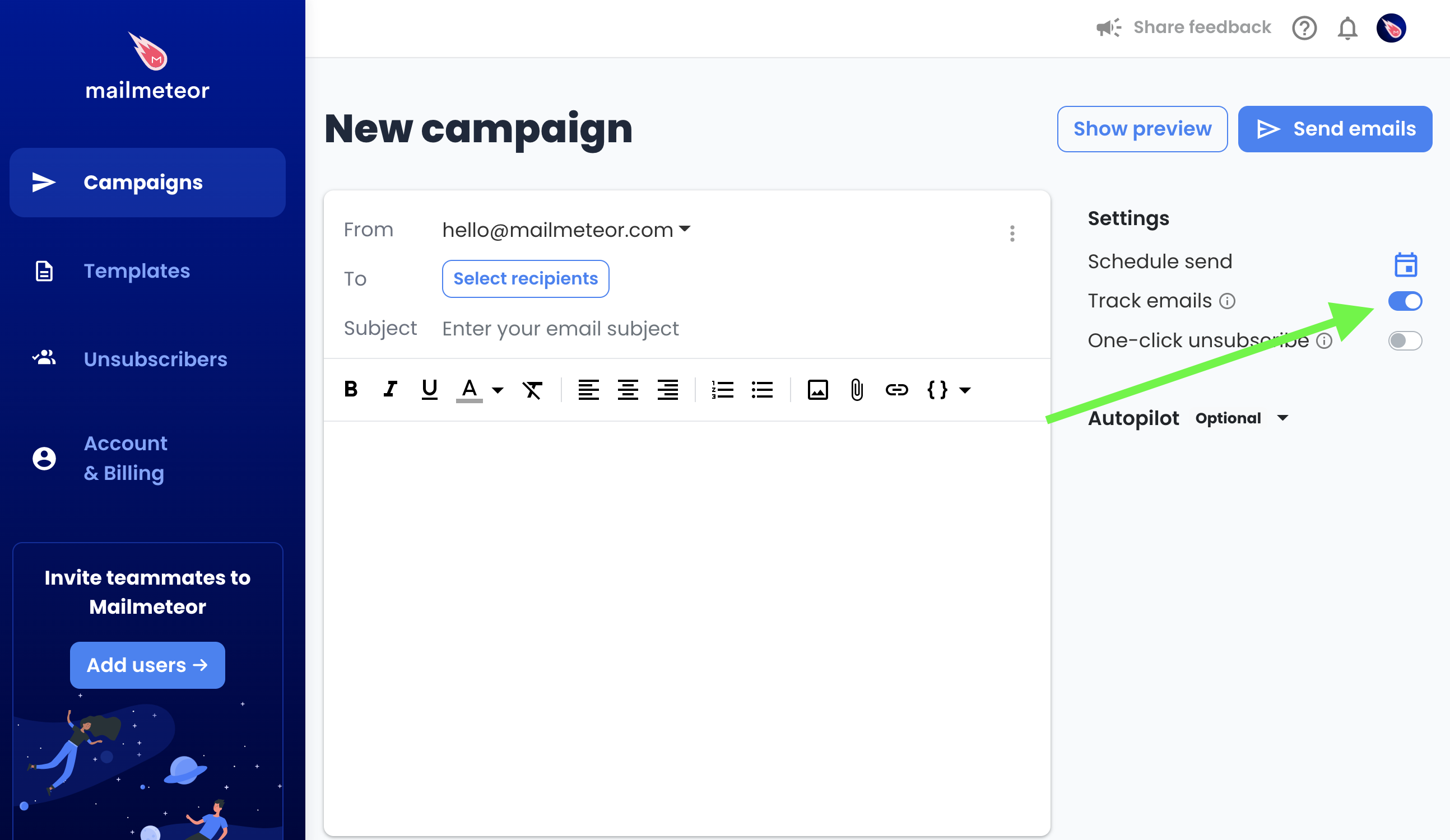Apply italic formatting
The width and height of the screenshot is (1450, 840).
tap(389, 390)
